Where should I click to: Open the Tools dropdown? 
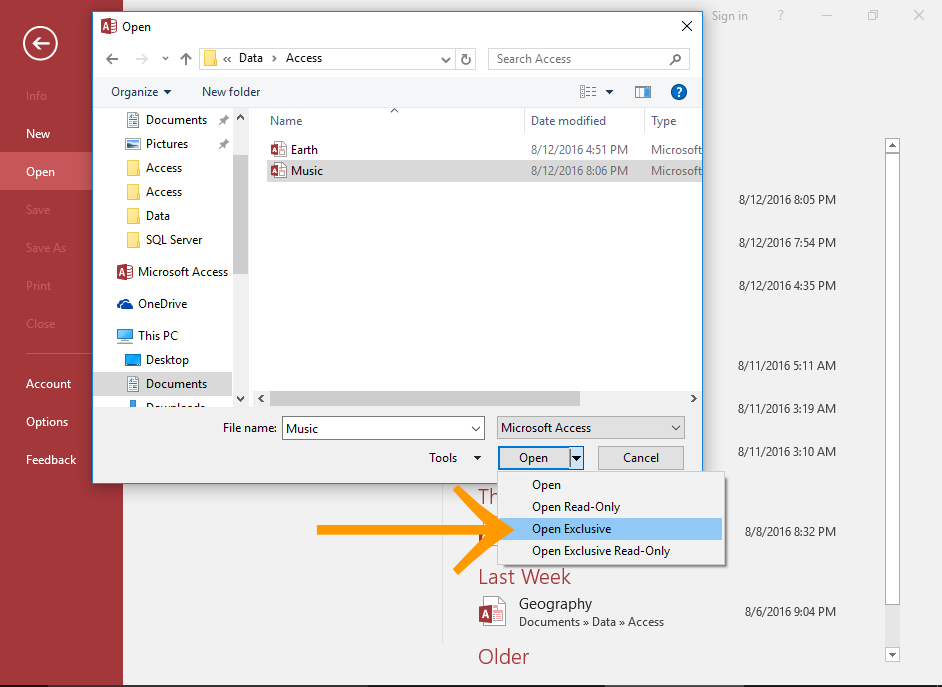click(455, 458)
